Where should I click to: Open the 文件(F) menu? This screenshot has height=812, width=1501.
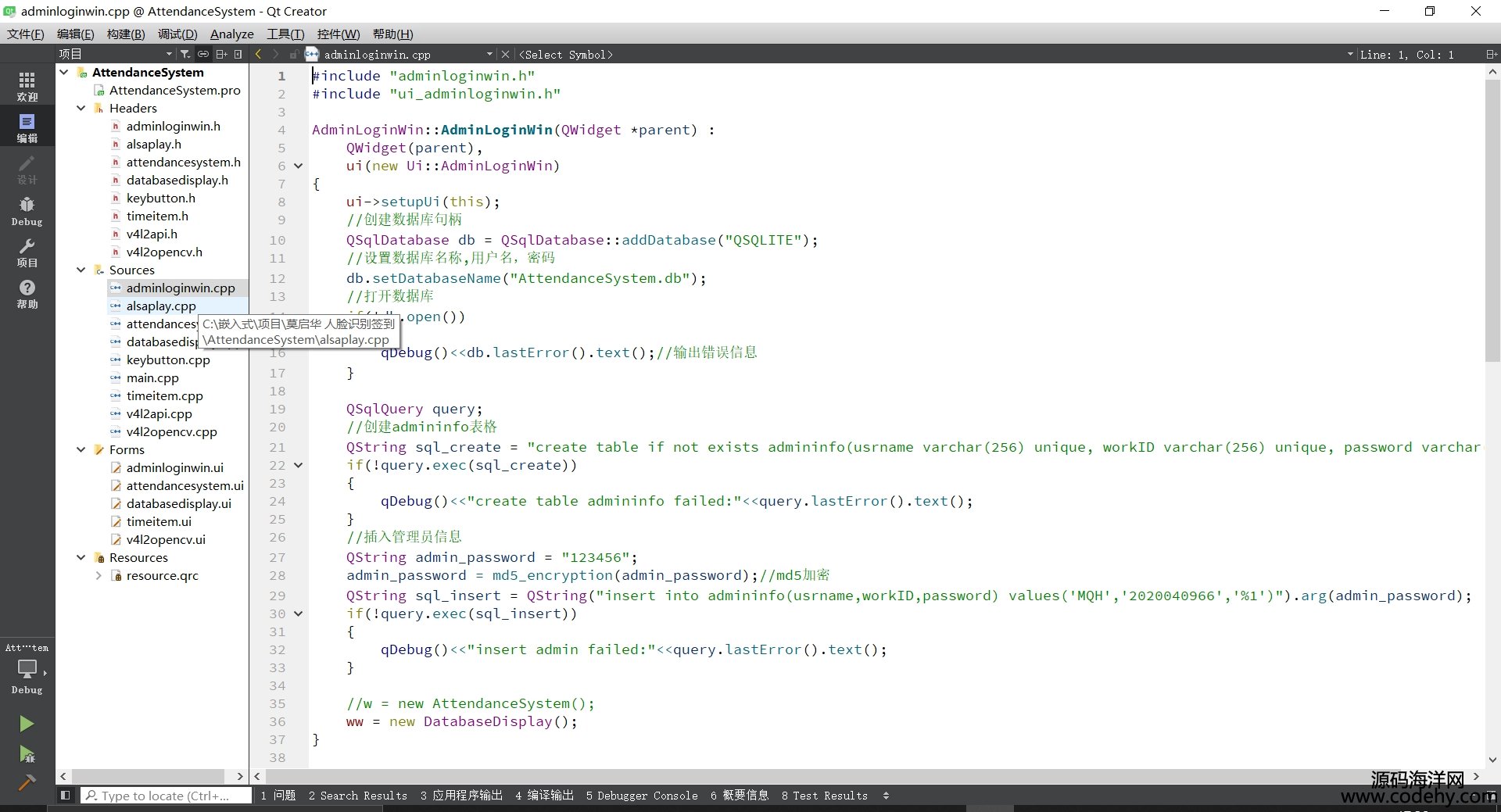coord(25,34)
